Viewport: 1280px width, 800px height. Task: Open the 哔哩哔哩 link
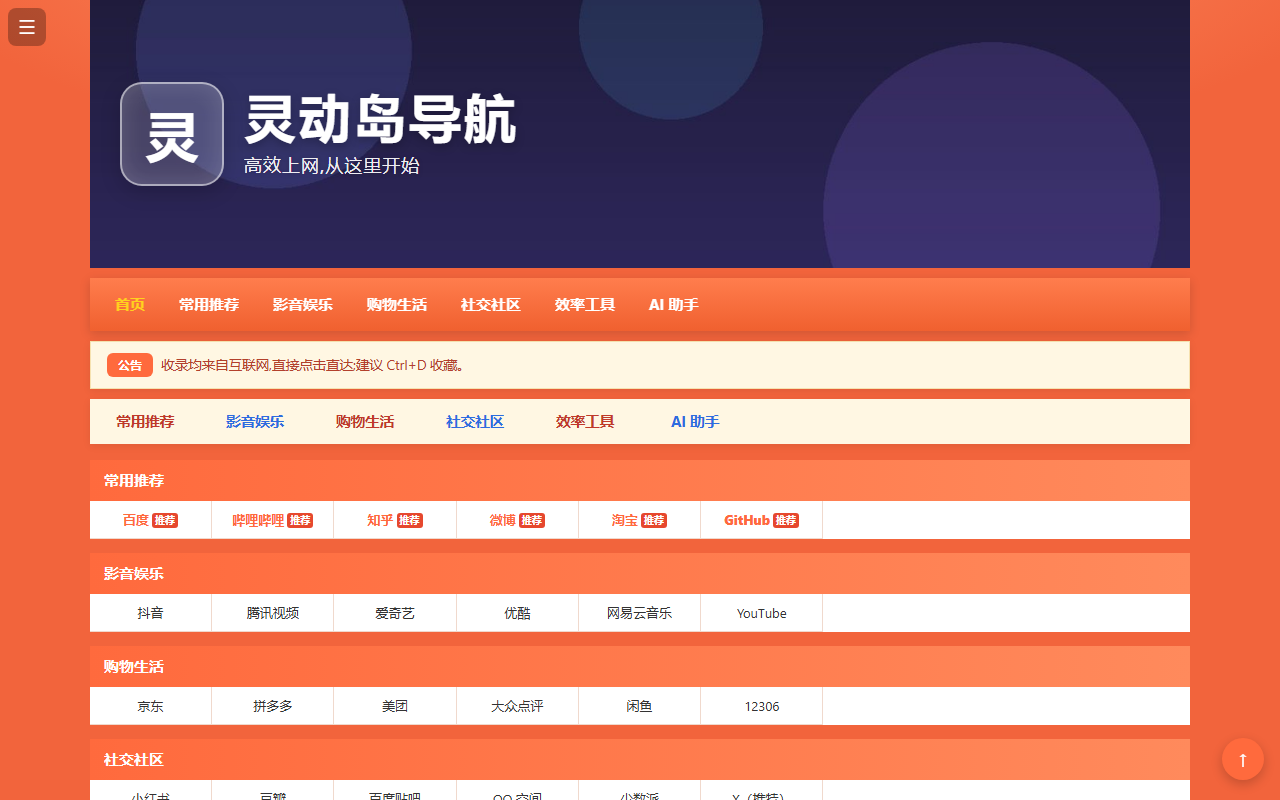pos(258,520)
